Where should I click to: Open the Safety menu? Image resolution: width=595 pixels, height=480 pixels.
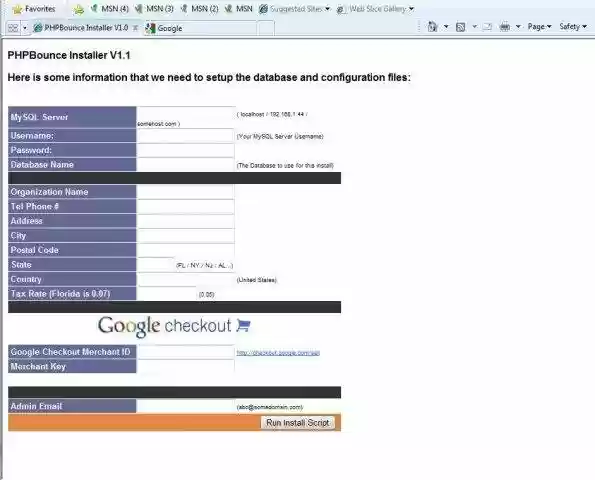coord(573,27)
